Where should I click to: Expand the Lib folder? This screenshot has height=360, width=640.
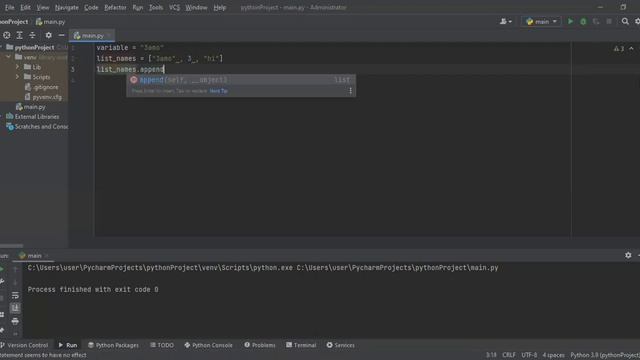17,67
